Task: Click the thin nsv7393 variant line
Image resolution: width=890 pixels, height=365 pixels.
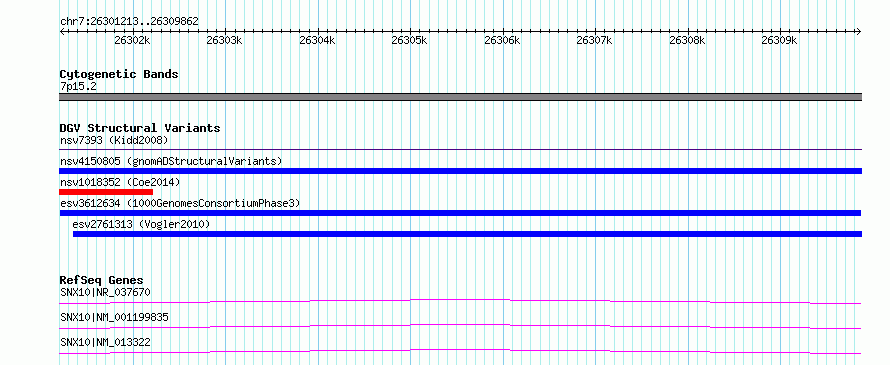Action: click(461, 149)
